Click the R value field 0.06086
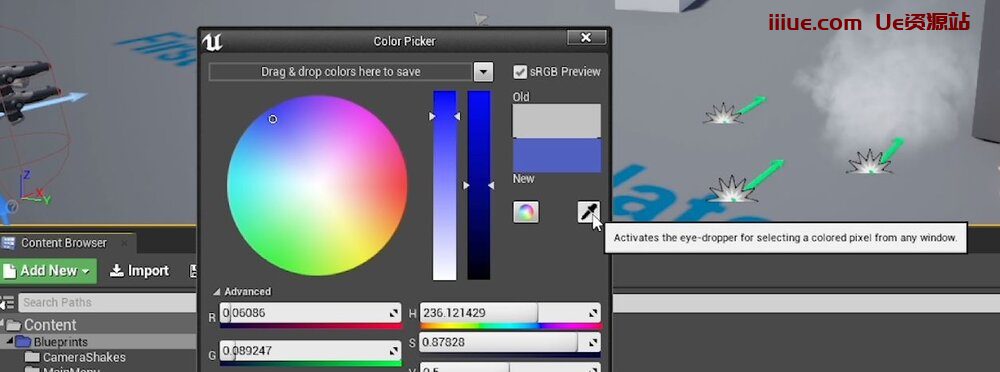This screenshot has width=1000, height=372. (x=311, y=313)
